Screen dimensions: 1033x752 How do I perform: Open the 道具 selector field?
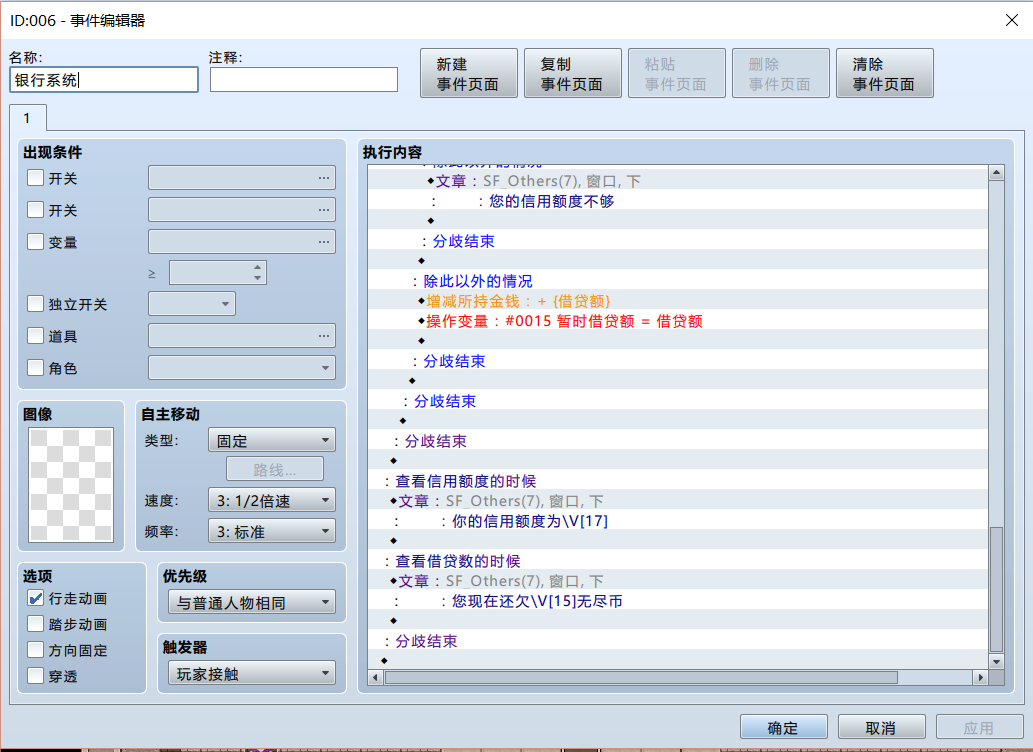click(x=242, y=335)
